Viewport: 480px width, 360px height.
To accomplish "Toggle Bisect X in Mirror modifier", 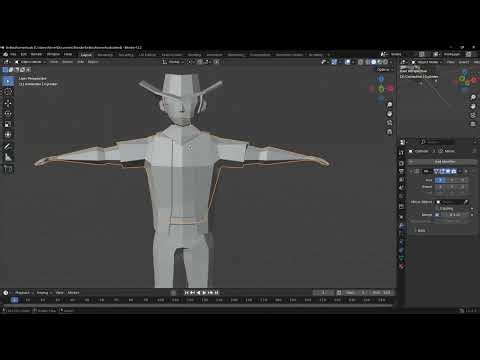I will [440, 187].
